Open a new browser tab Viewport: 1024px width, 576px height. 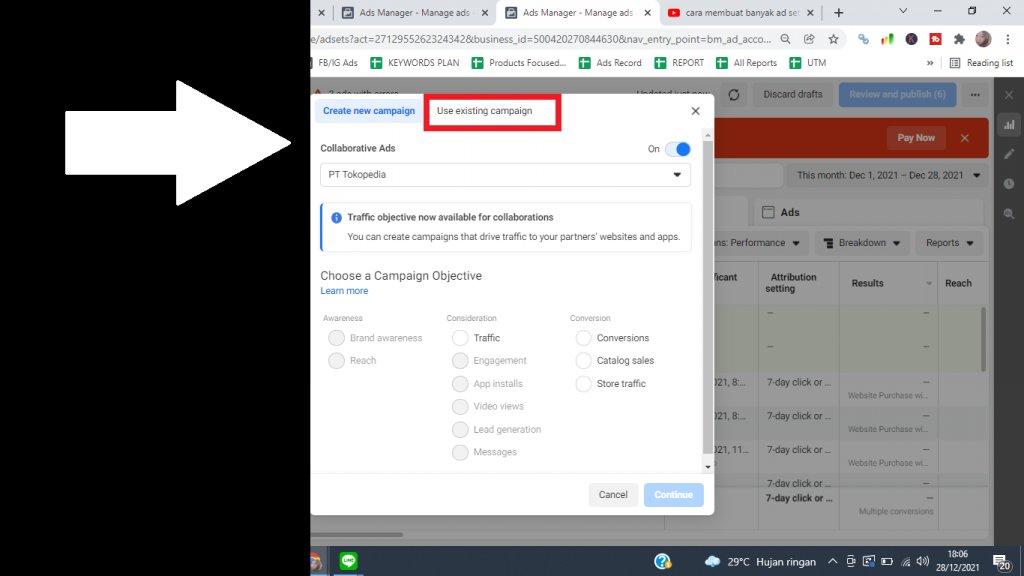839,12
